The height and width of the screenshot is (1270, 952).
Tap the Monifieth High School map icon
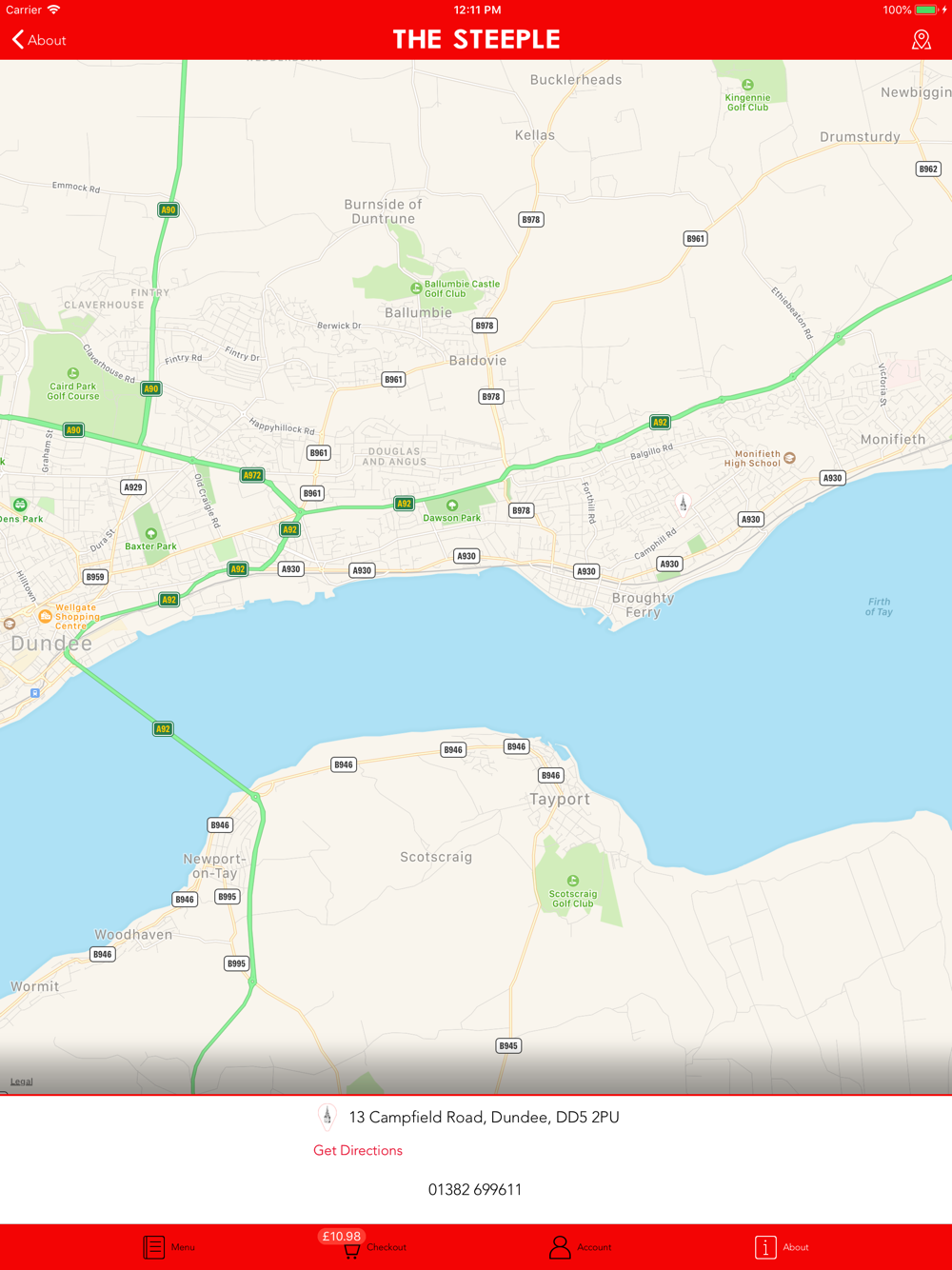tap(789, 458)
